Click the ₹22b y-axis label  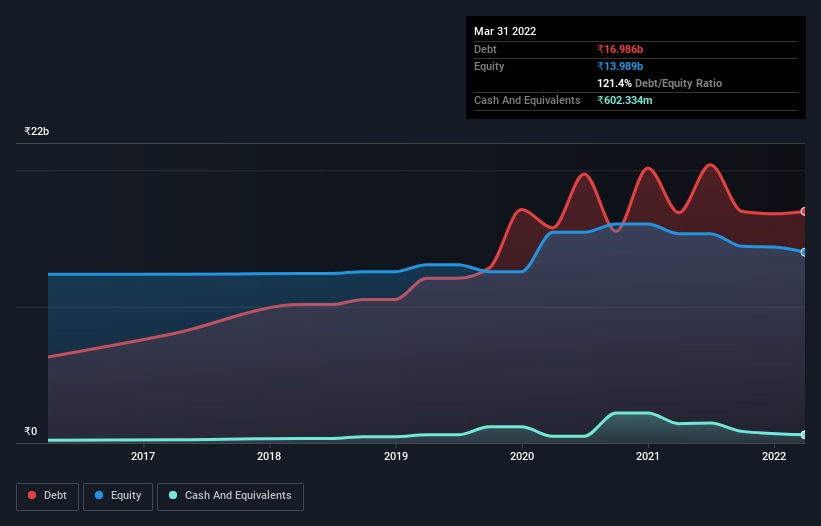pos(37,131)
